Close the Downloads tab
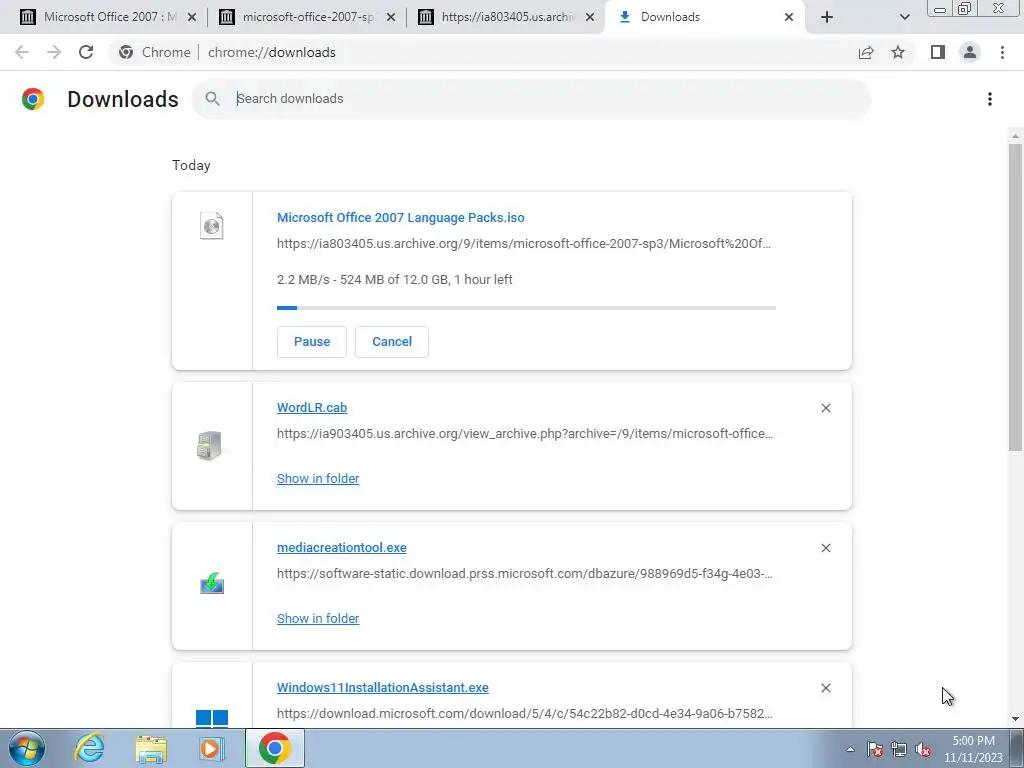Image resolution: width=1024 pixels, height=768 pixels. tap(789, 18)
